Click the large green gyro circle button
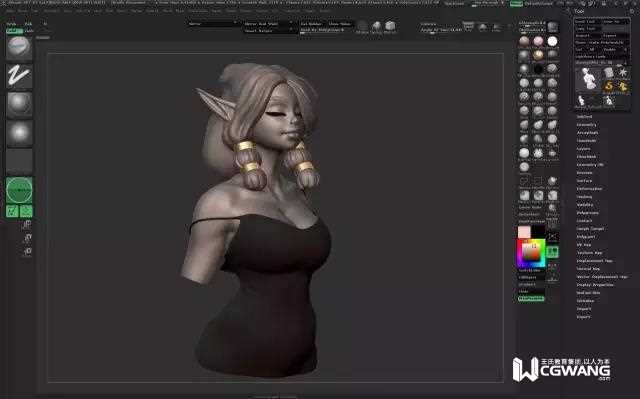The width and height of the screenshot is (640, 399). 19,190
